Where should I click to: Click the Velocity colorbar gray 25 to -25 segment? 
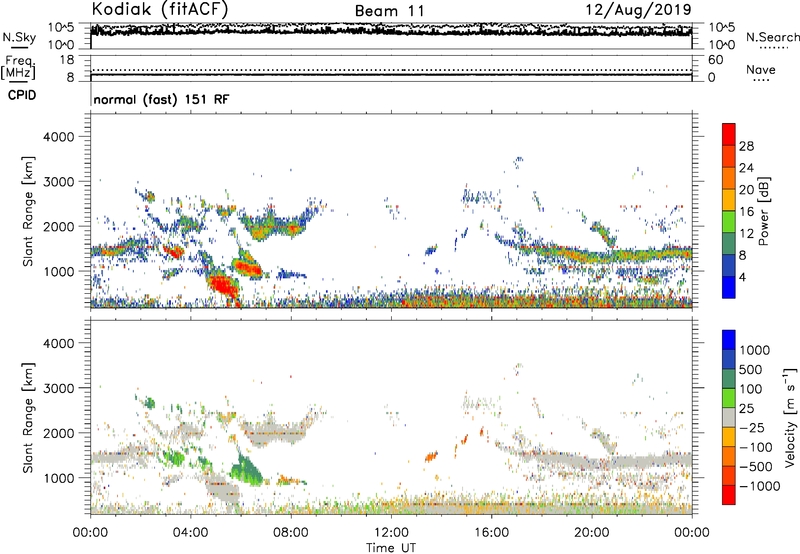pos(729,418)
